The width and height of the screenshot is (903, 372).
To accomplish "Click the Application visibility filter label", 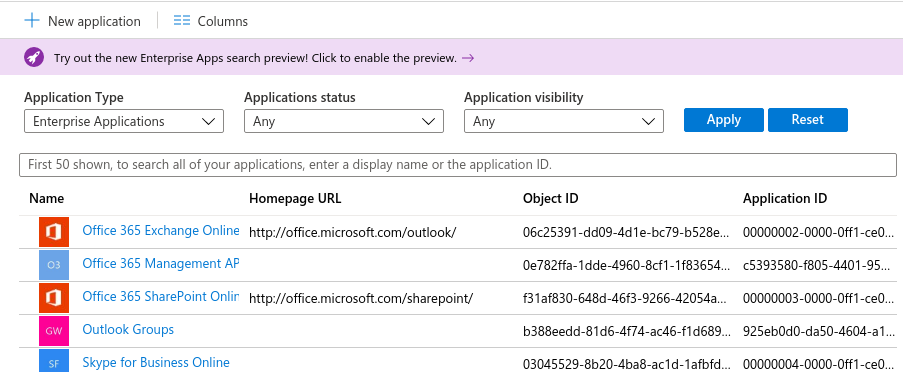I will [524, 97].
